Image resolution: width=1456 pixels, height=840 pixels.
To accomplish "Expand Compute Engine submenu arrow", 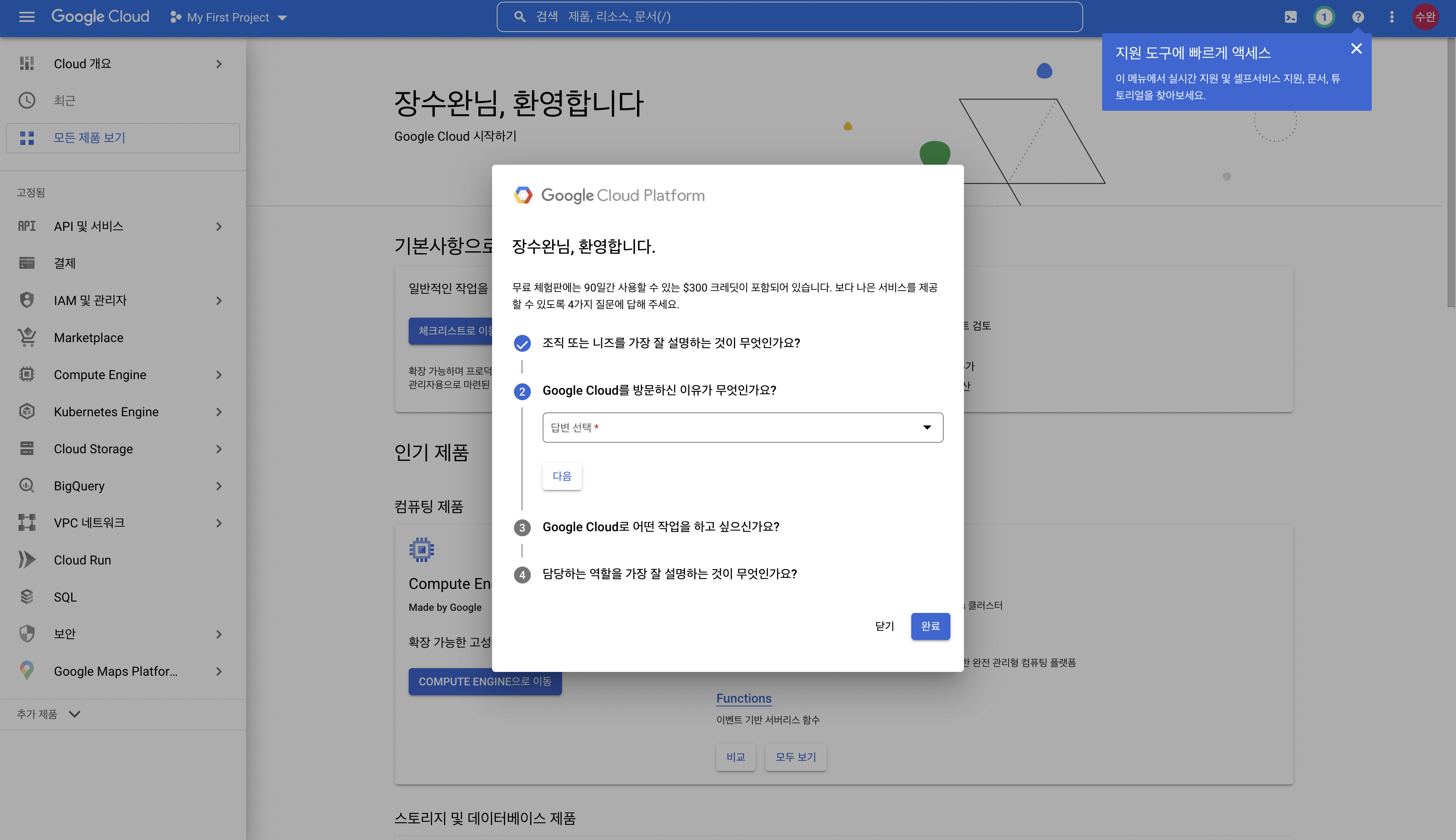I will coord(219,375).
